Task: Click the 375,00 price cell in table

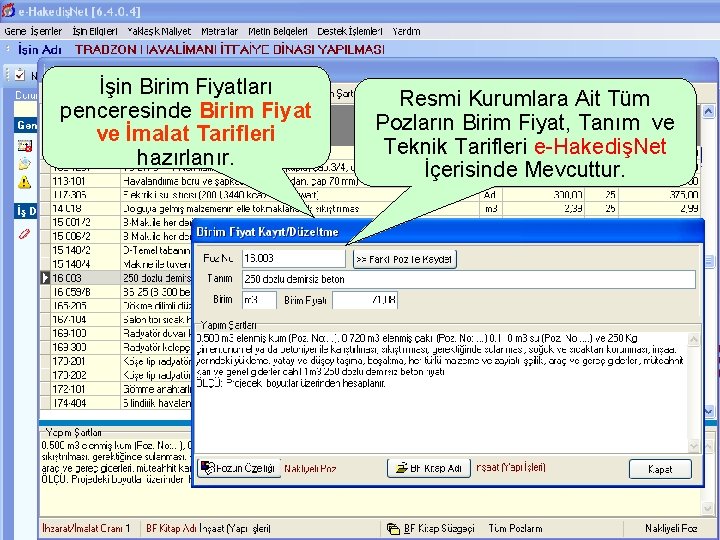Action: point(659,195)
